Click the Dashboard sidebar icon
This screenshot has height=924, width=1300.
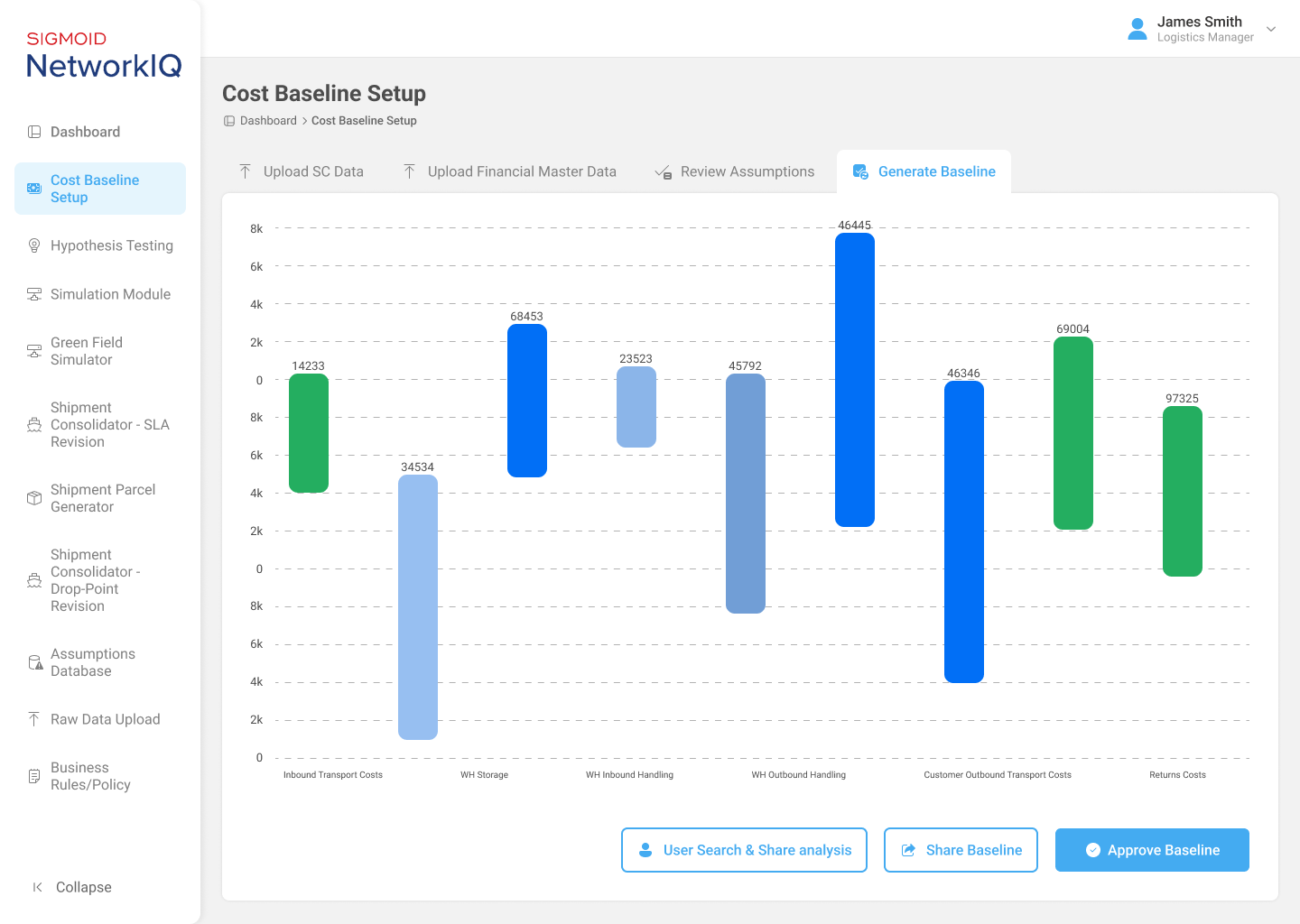34,132
